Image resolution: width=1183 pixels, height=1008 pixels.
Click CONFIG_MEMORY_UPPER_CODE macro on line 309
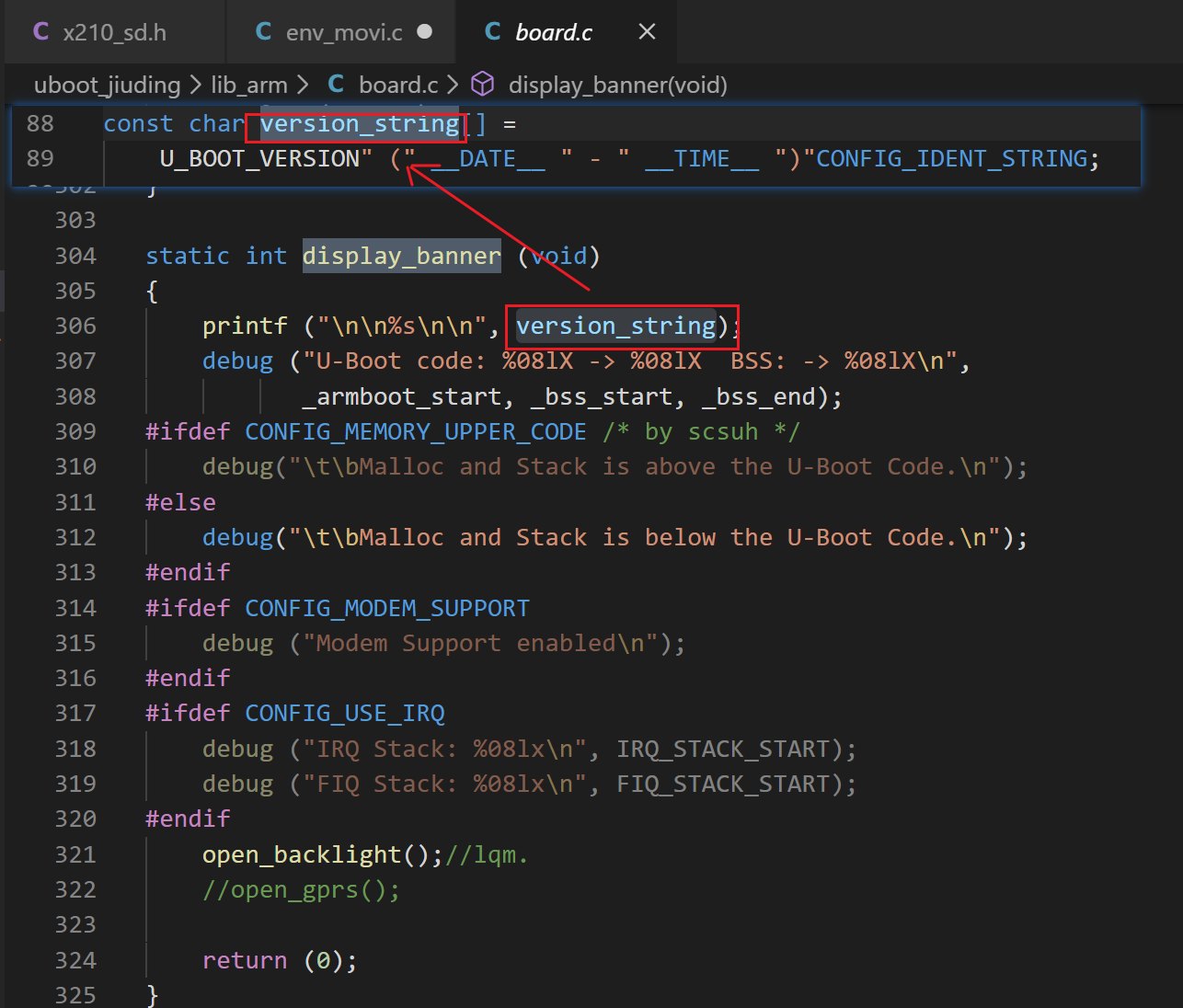416,431
